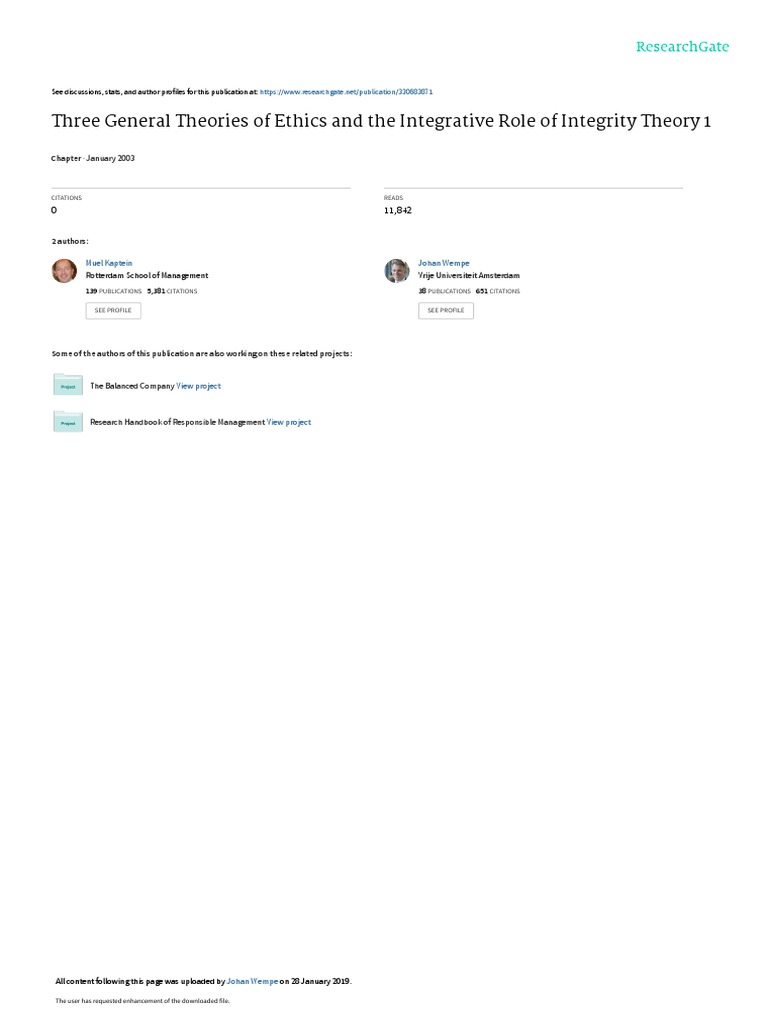This screenshot has width=768, height=1024.
Task: Select the Rotterdam School of Management affiliation
Action: point(147,276)
